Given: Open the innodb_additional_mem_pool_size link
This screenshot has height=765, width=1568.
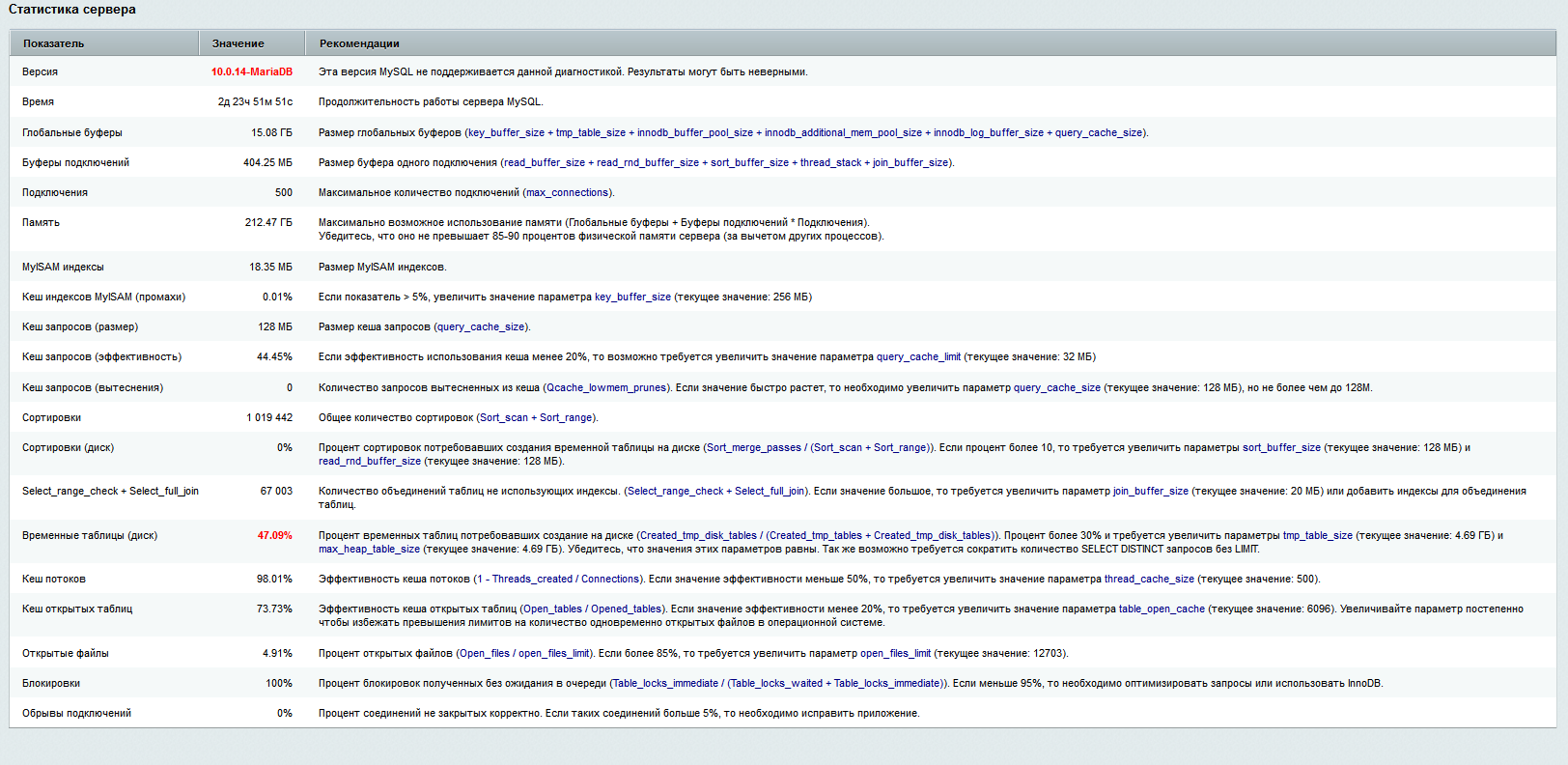Looking at the screenshot, I should pos(843,132).
